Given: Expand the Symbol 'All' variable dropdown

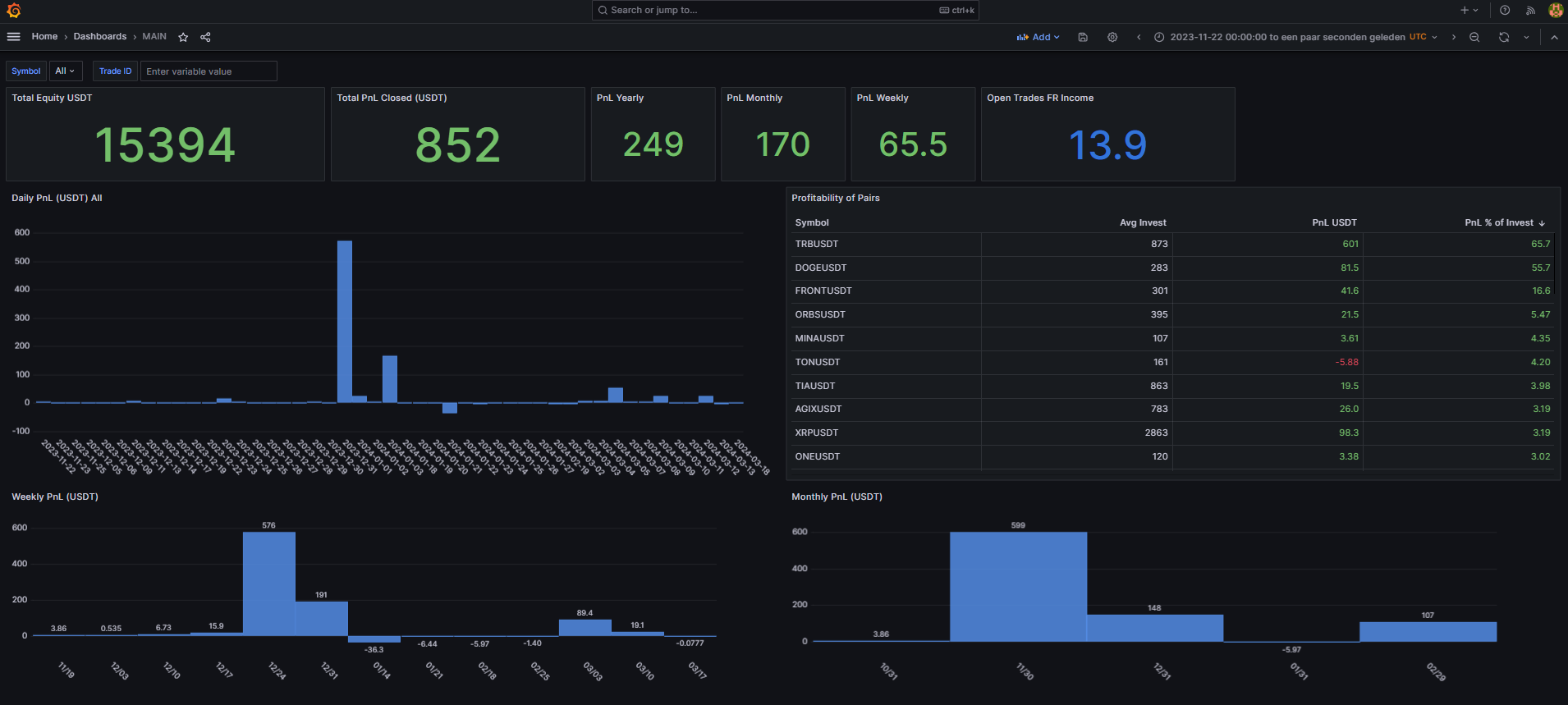Looking at the screenshot, I should [x=65, y=71].
